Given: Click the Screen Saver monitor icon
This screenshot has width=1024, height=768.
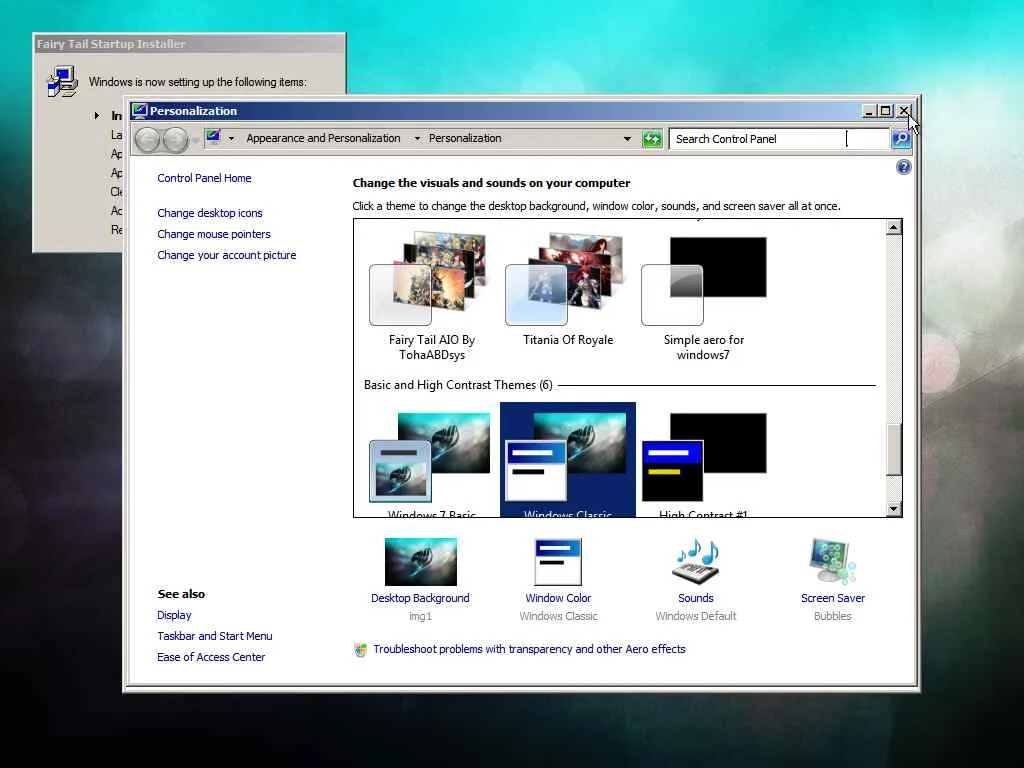Looking at the screenshot, I should tap(832, 561).
